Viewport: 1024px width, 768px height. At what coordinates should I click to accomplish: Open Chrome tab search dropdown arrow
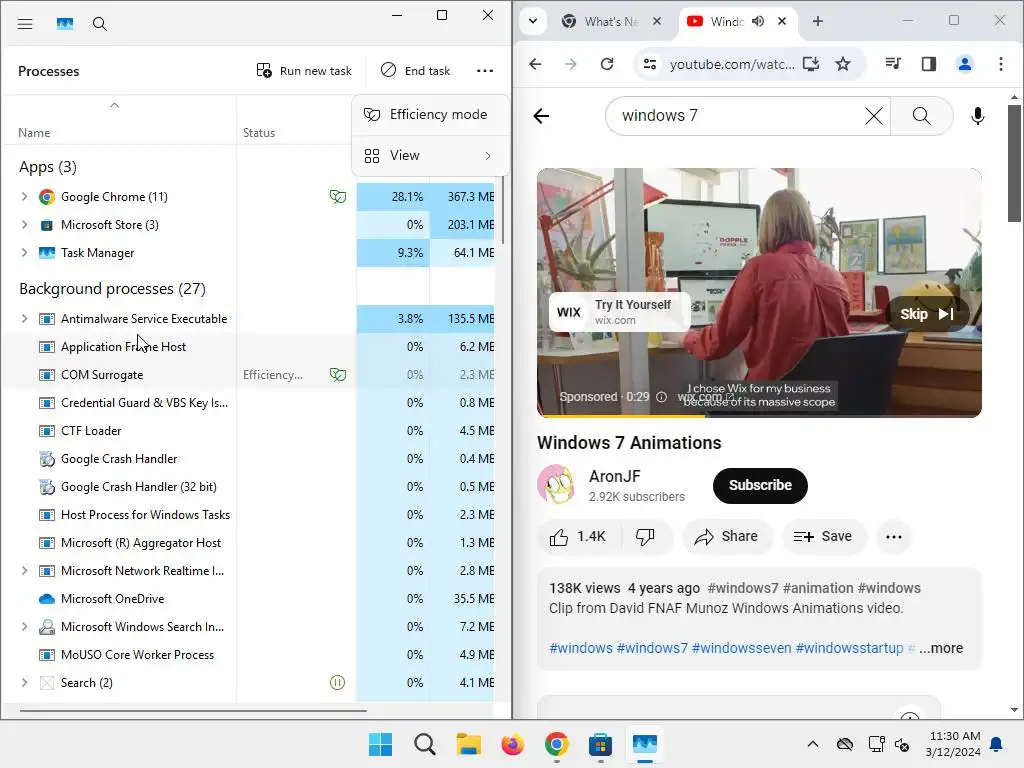[533, 21]
